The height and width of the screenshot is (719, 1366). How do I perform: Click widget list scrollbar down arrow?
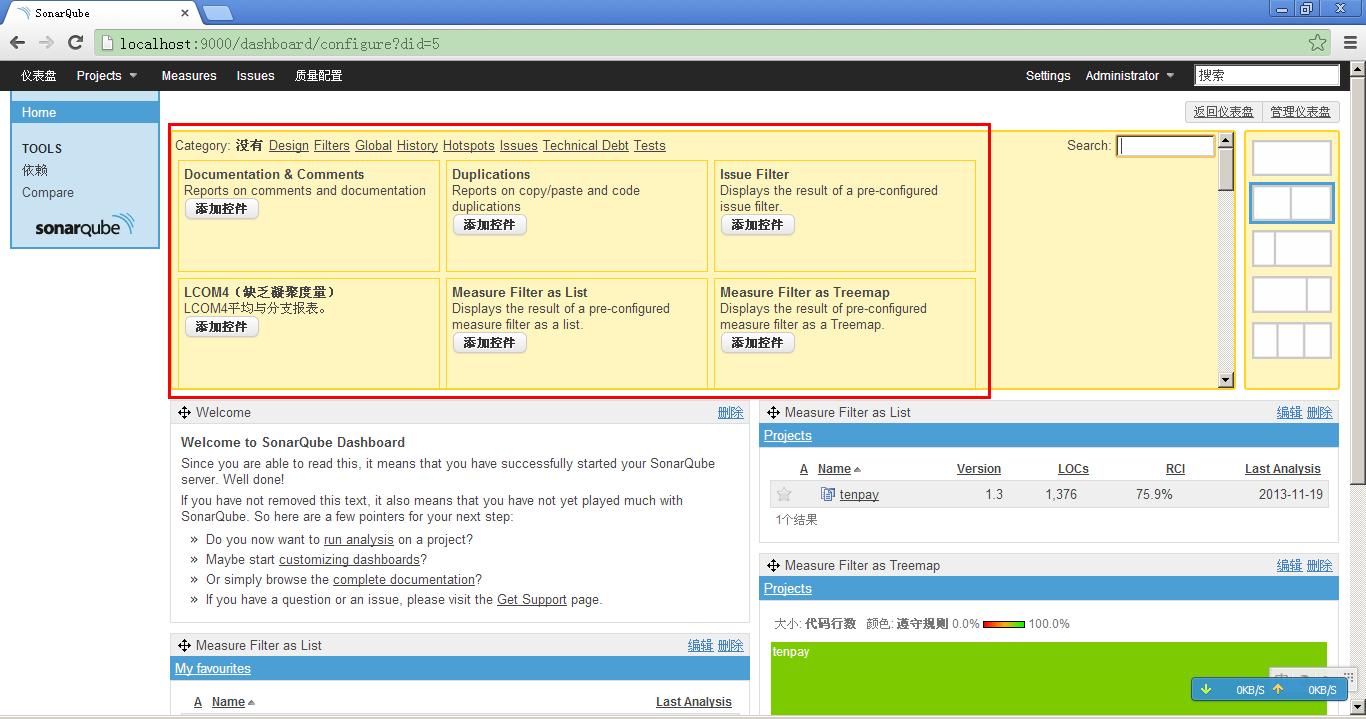(x=1226, y=379)
